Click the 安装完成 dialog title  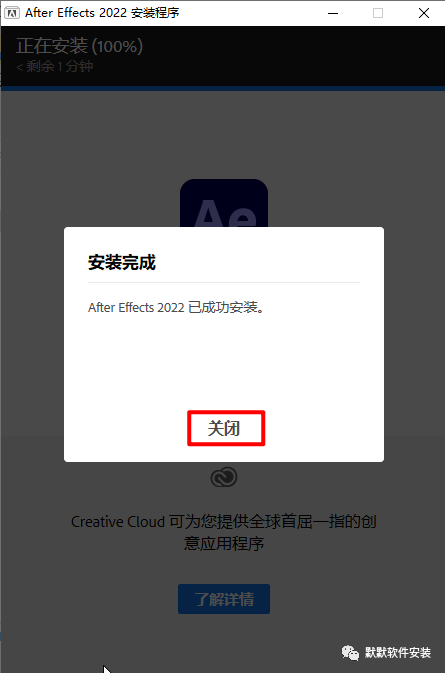122,262
